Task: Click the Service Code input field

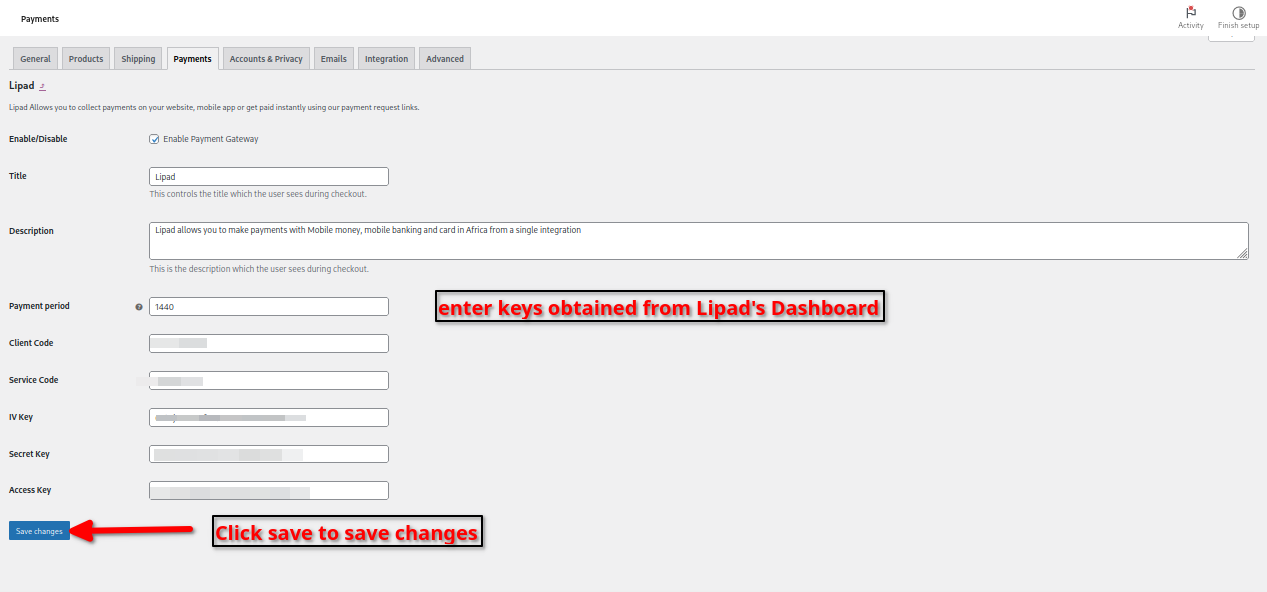Action: click(269, 380)
